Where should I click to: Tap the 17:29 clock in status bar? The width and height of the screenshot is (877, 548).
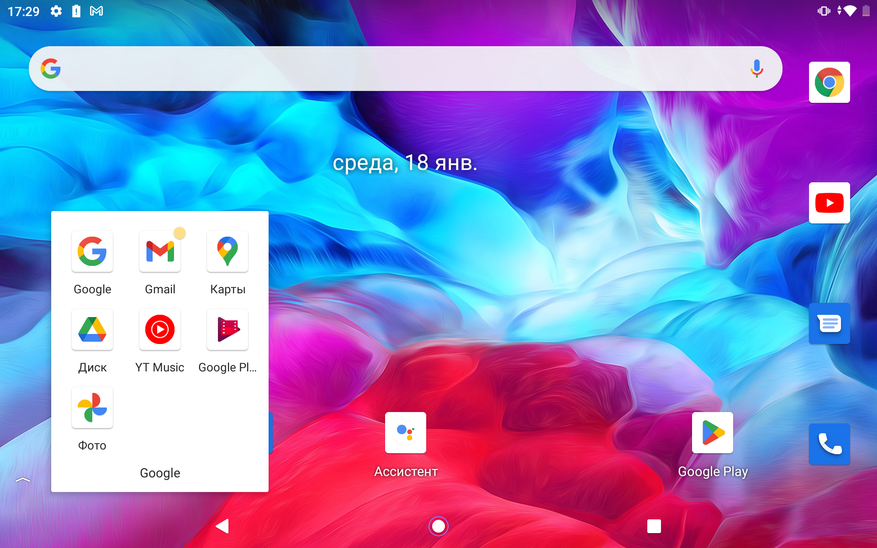[x=23, y=11]
